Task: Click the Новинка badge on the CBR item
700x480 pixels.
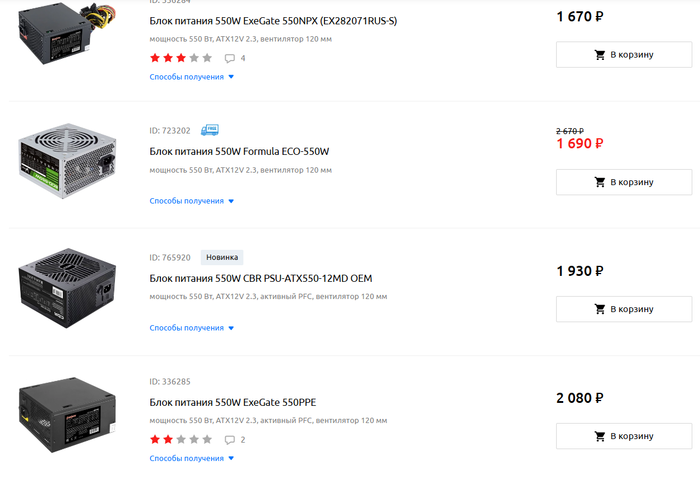Action: pos(222,257)
